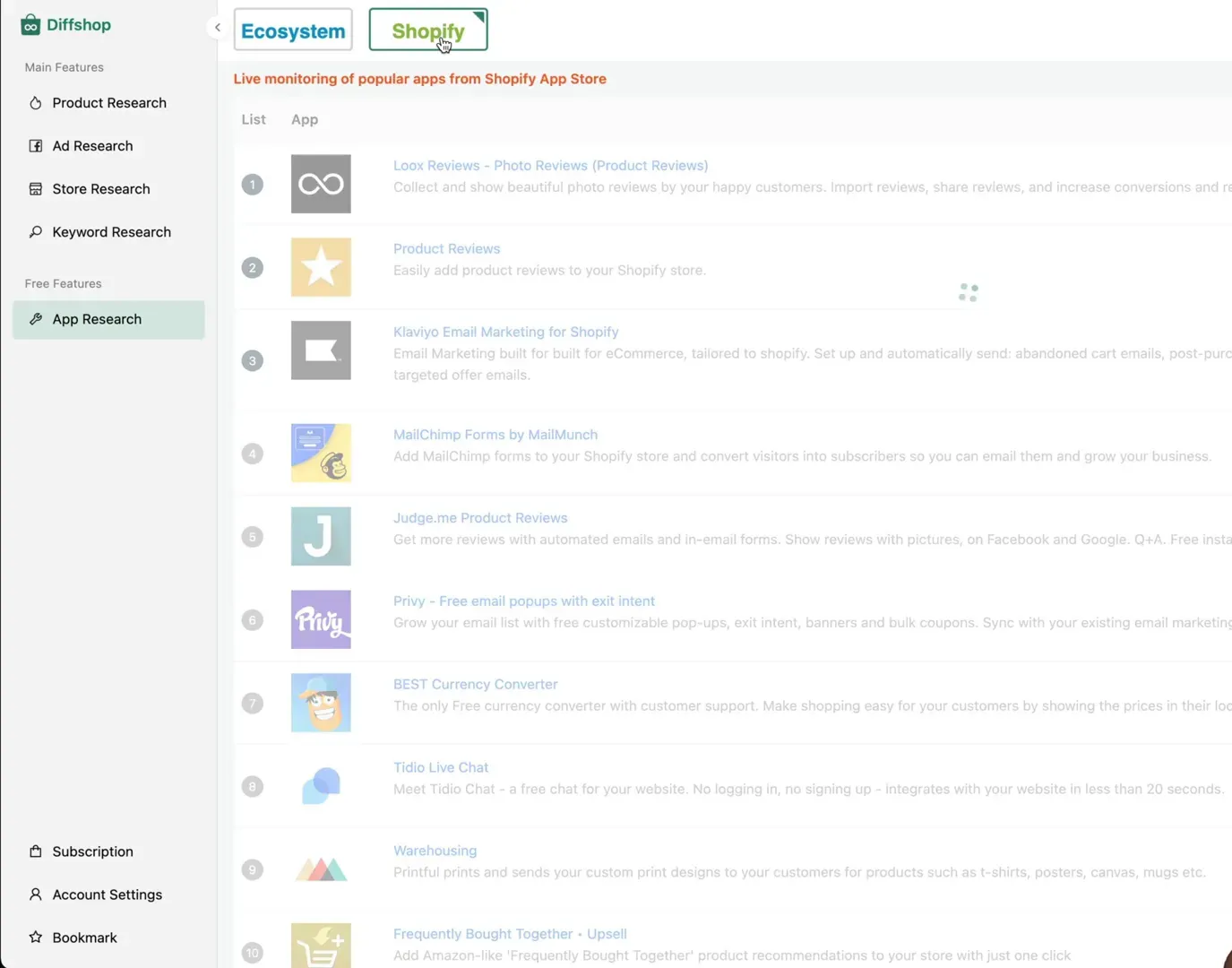Select App Research in sidebar
1232x968 pixels.
108,320
